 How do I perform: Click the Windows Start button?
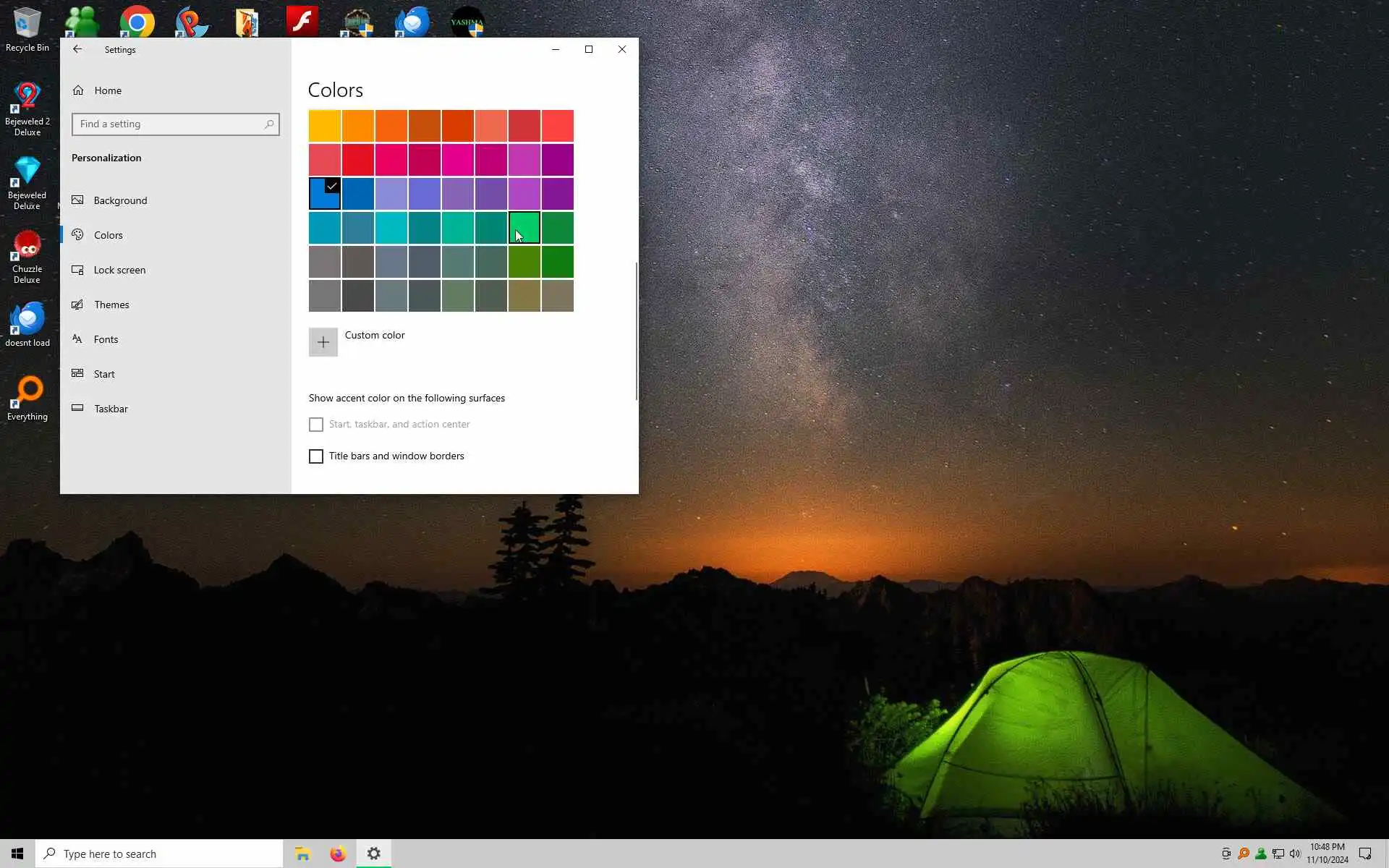coord(17,854)
